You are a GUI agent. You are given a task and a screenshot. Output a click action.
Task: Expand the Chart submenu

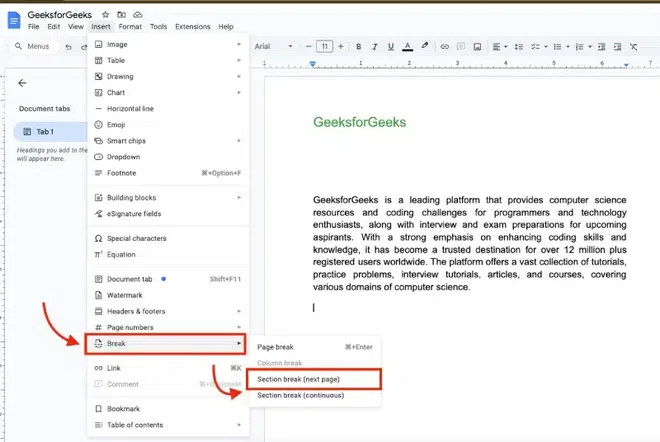[x=168, y=92]
